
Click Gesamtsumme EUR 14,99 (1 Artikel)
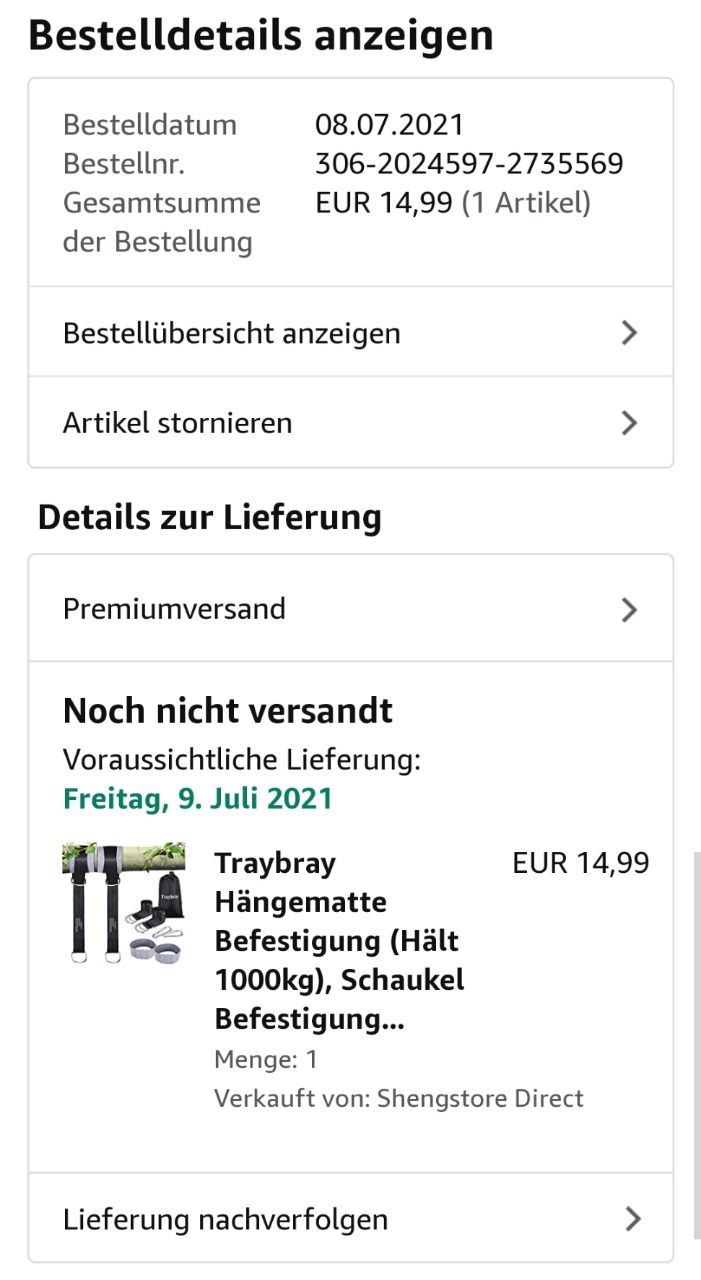point(453,203)
